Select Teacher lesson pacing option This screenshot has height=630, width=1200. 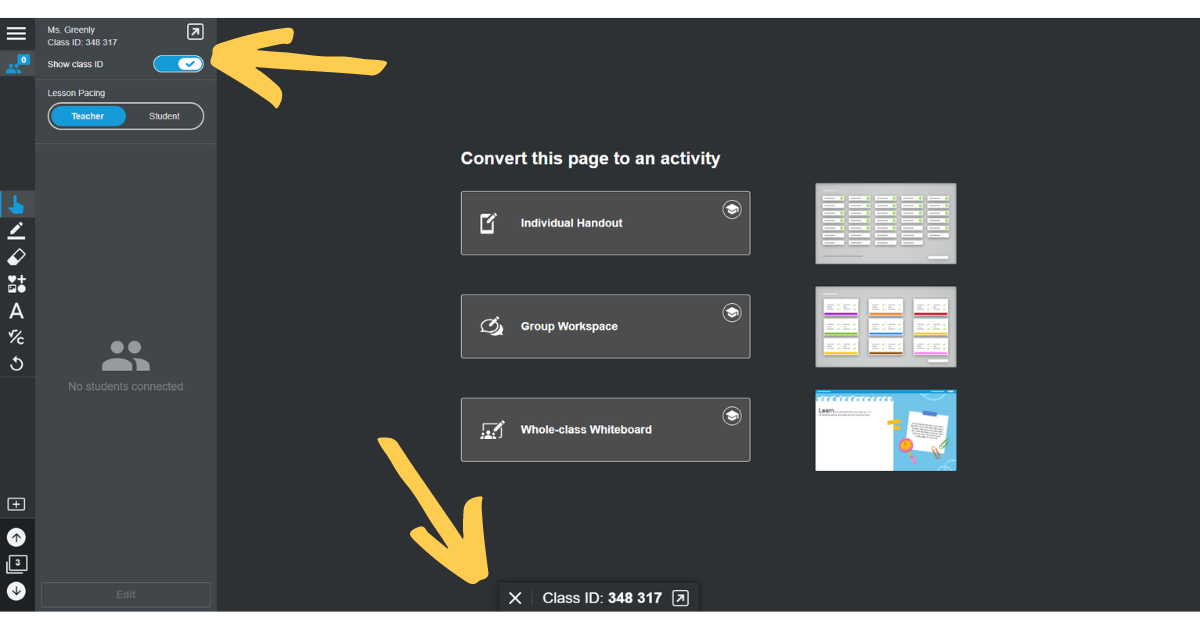point(87,115)
